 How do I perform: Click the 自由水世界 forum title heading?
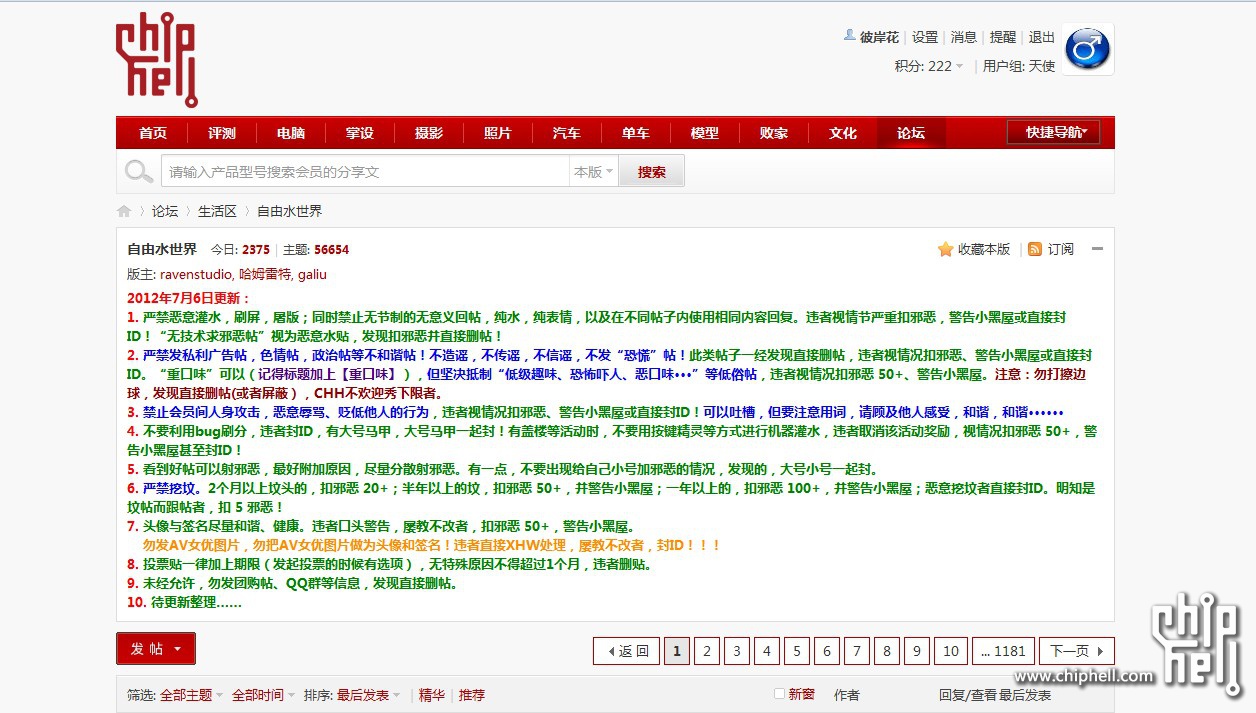click(x=162, y=249)
